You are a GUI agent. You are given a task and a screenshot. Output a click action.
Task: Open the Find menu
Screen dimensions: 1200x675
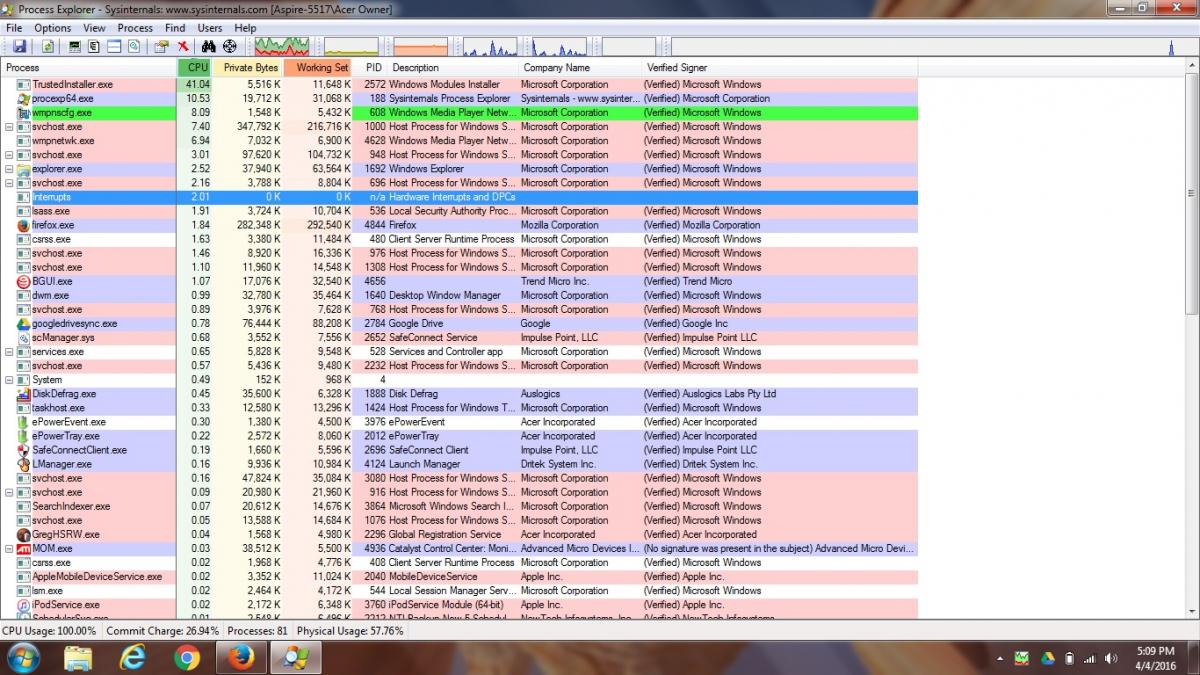coord(175,28)
